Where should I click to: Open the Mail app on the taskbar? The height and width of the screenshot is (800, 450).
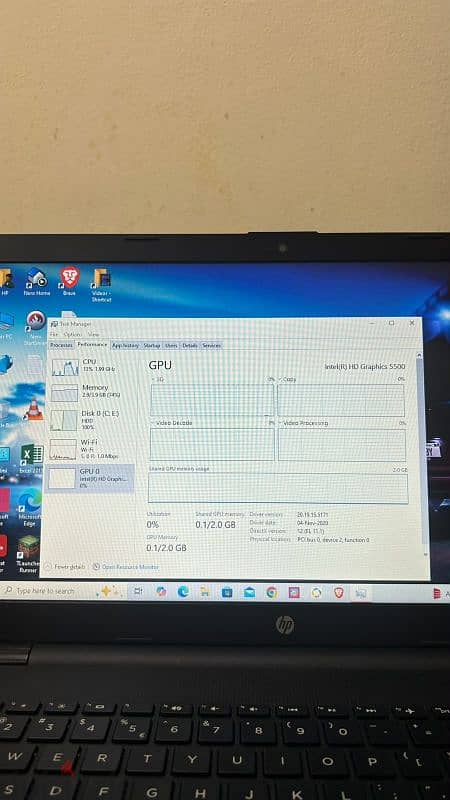pyautogui.click(x=249, y=592)
